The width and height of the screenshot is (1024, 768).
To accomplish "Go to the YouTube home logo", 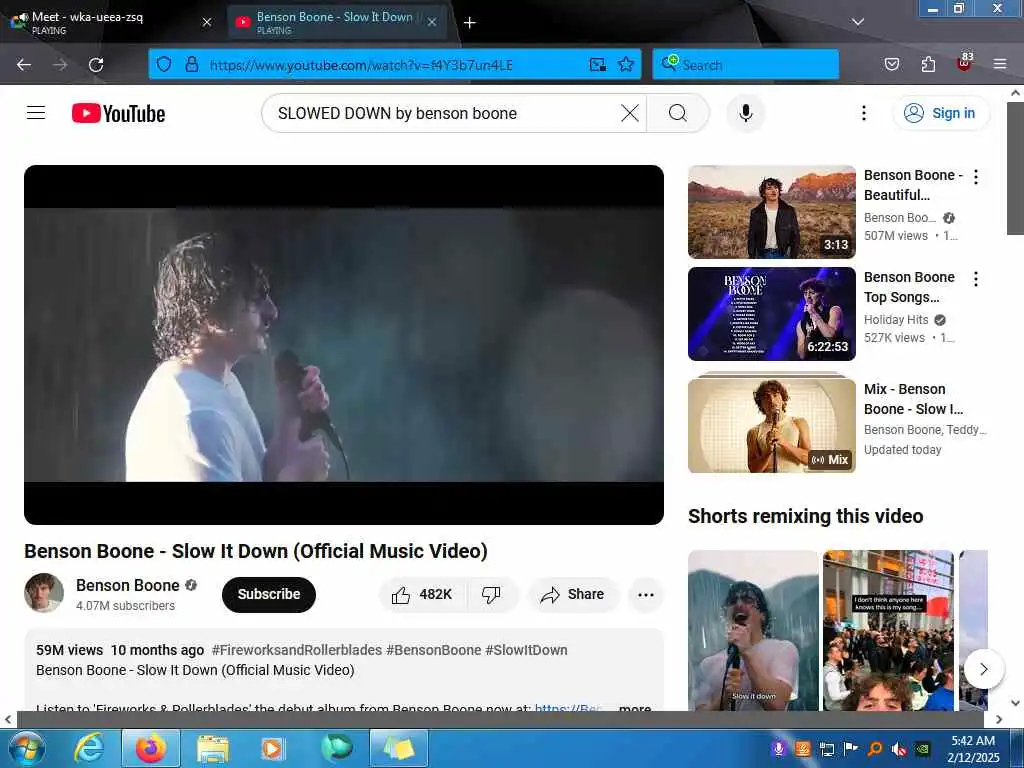I will pos(118,114).
